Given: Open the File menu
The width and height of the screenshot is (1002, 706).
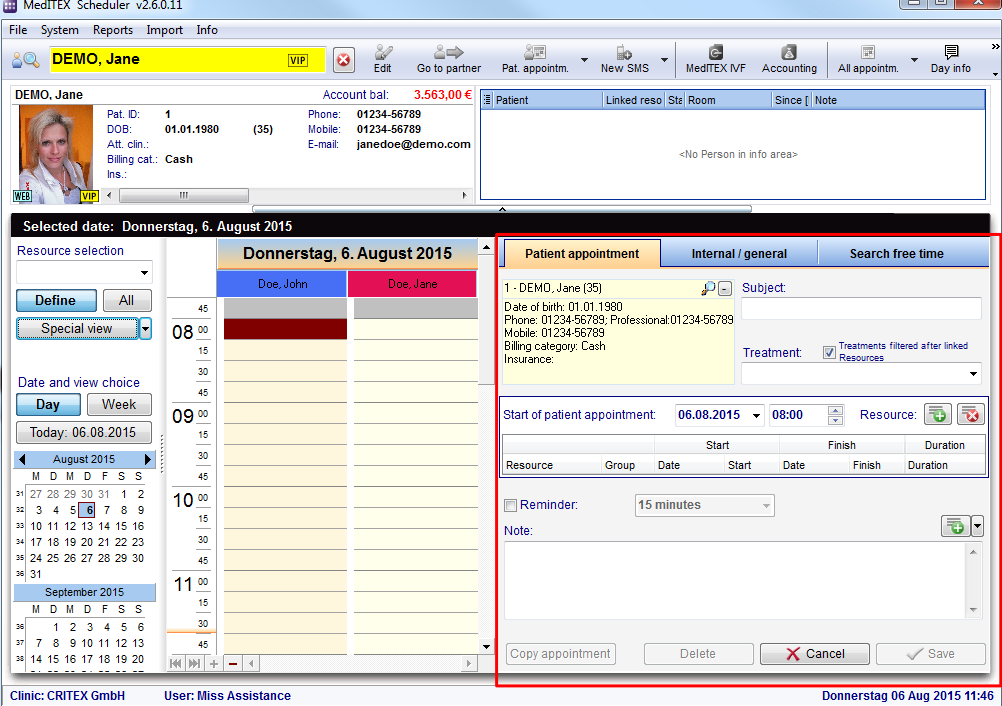Looking at the screenshot, I should (18, 30).
